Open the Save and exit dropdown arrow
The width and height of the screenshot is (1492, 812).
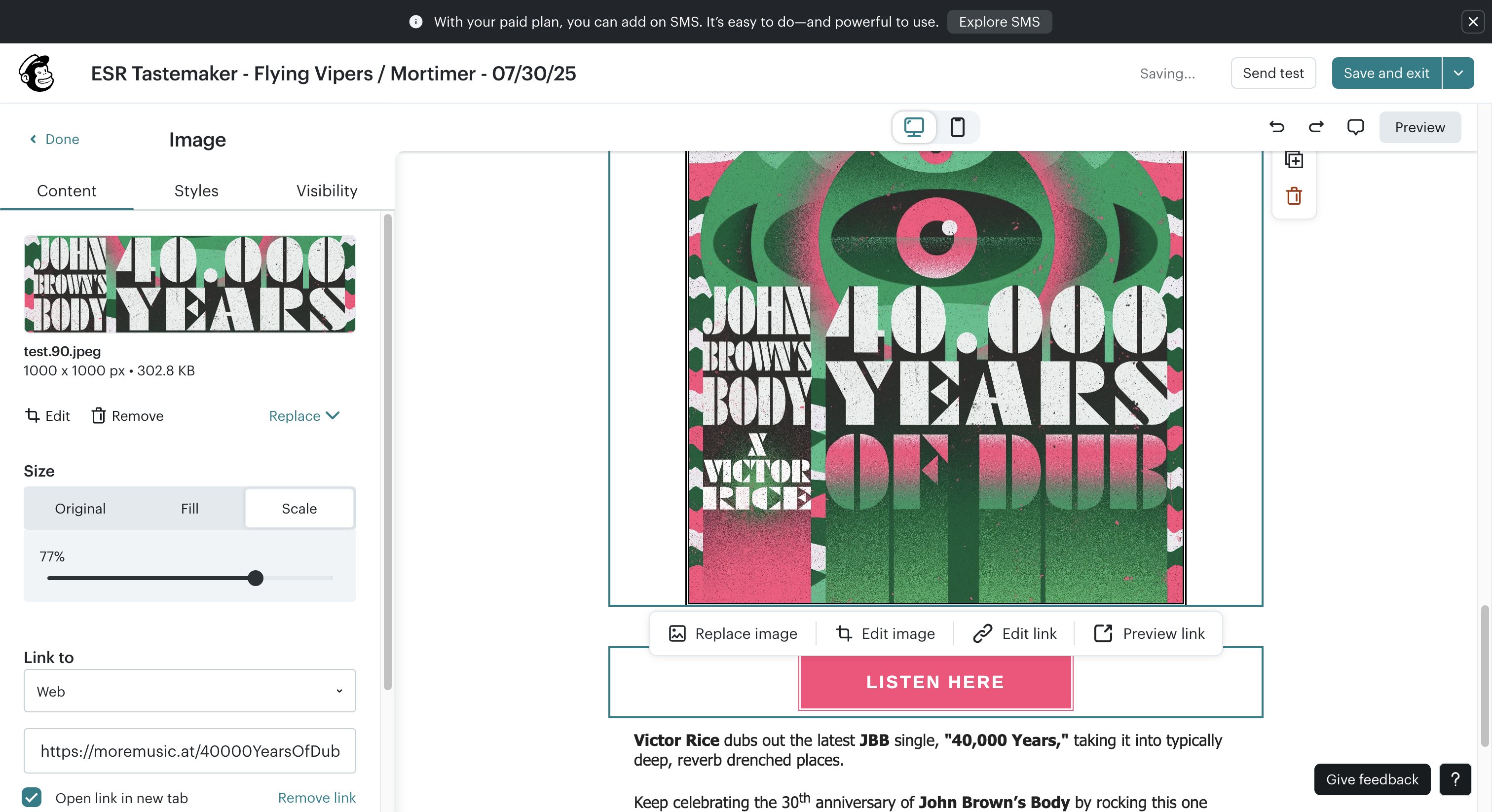1458,73
